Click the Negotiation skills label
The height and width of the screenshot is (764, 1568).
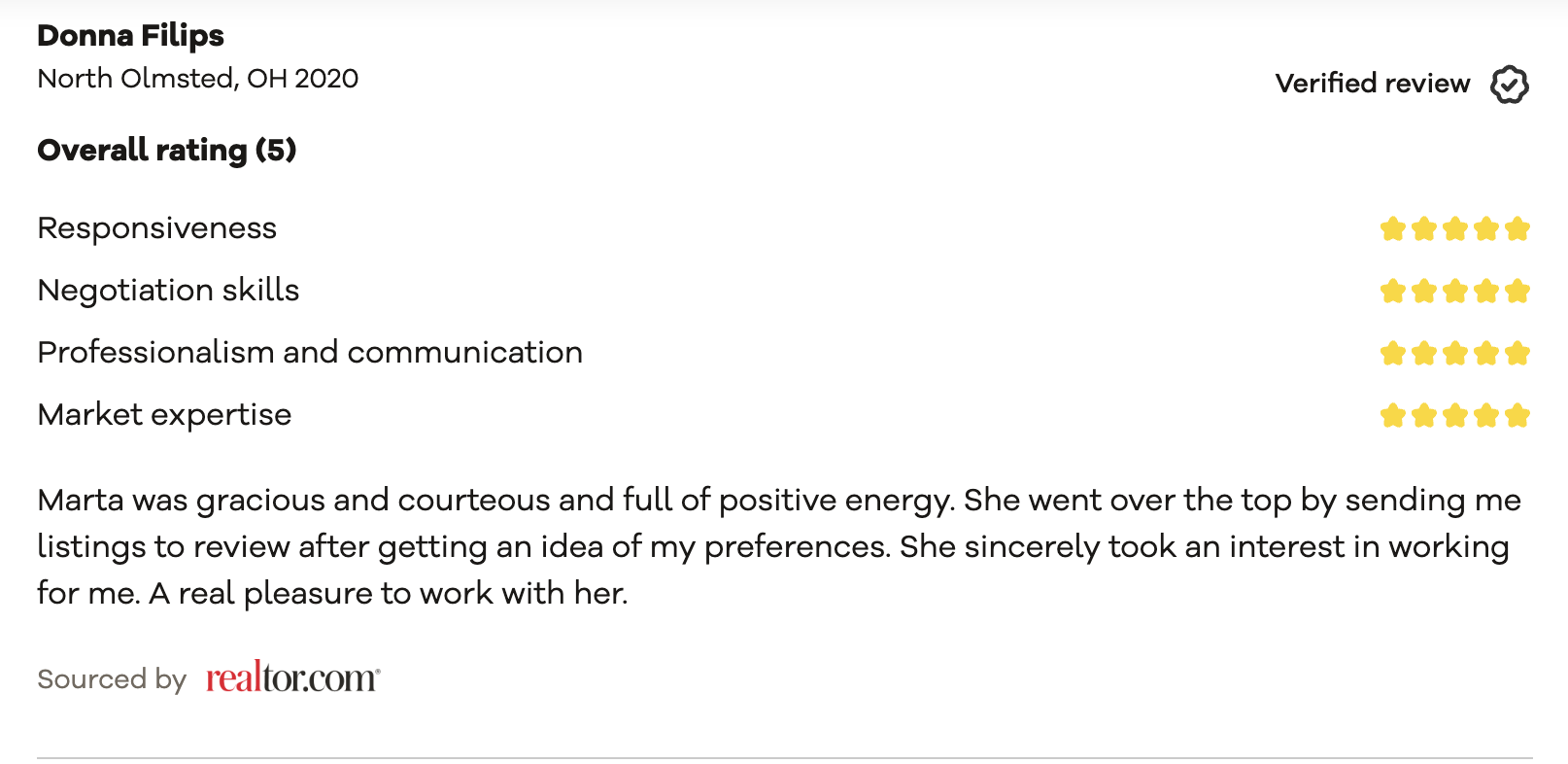click(x=168, y=291)
